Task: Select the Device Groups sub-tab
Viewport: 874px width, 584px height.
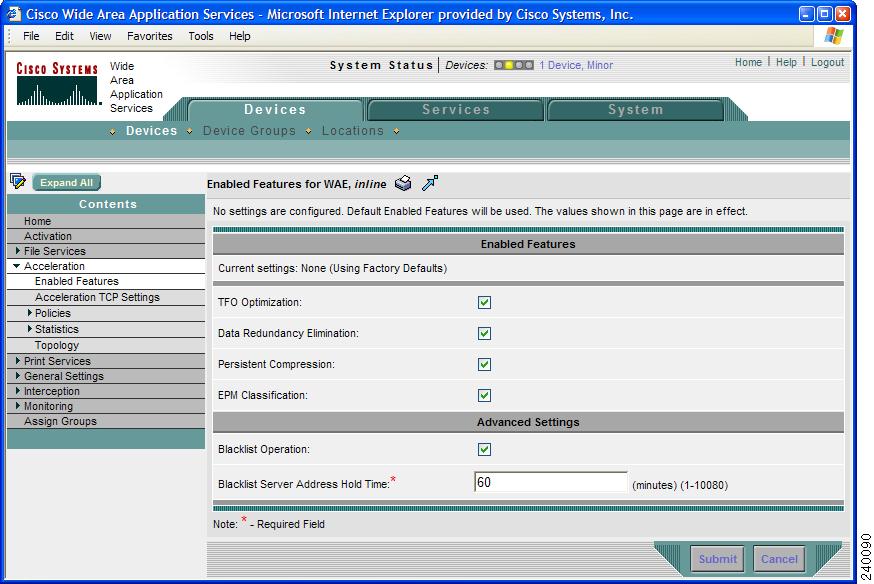Action: 249,131
